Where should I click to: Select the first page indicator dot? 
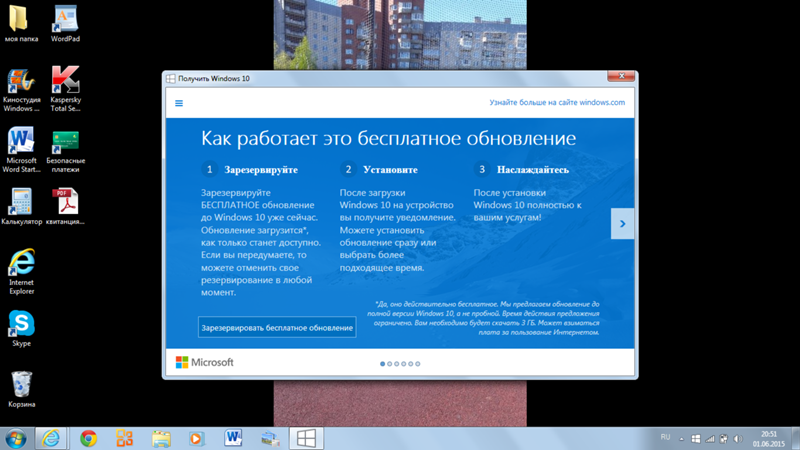point(383,364)
